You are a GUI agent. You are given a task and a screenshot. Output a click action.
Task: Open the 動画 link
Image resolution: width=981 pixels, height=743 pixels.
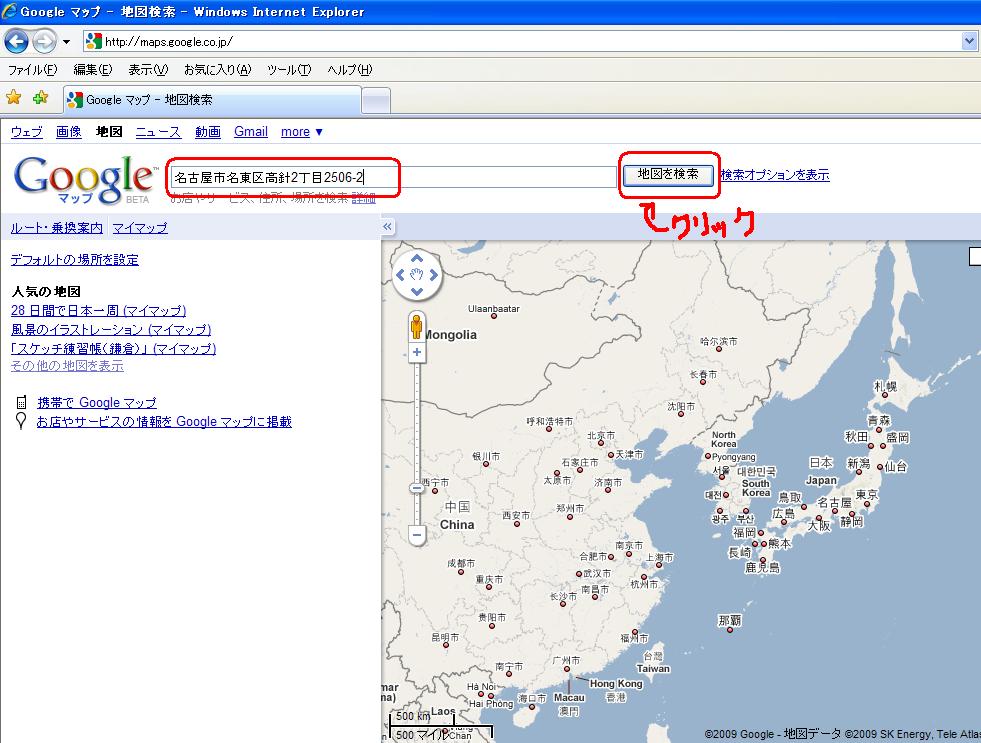point(207,132)
